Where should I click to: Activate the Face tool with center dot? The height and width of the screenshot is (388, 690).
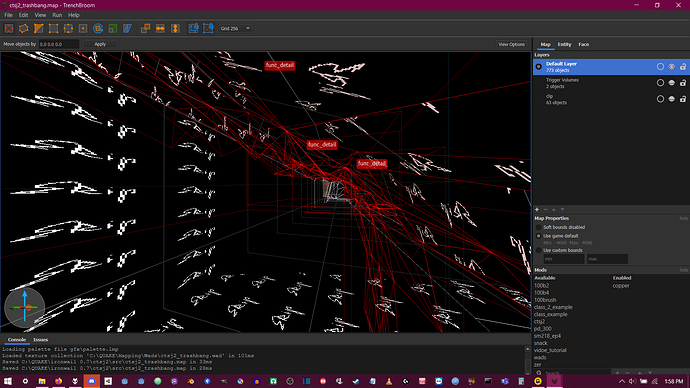click(83, 29)
